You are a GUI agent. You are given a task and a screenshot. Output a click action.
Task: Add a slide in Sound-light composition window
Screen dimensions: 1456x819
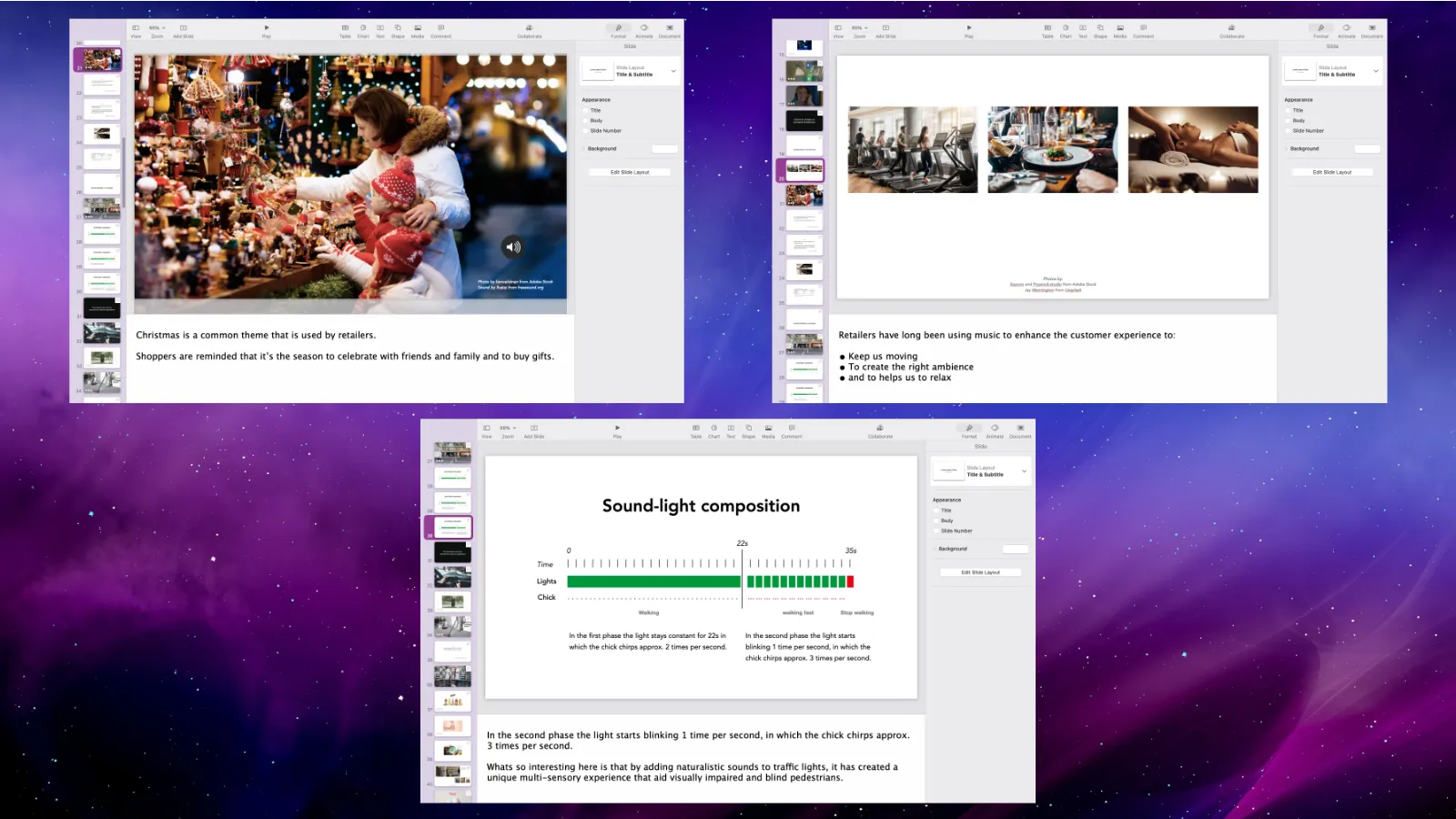(x=534, y=431)
